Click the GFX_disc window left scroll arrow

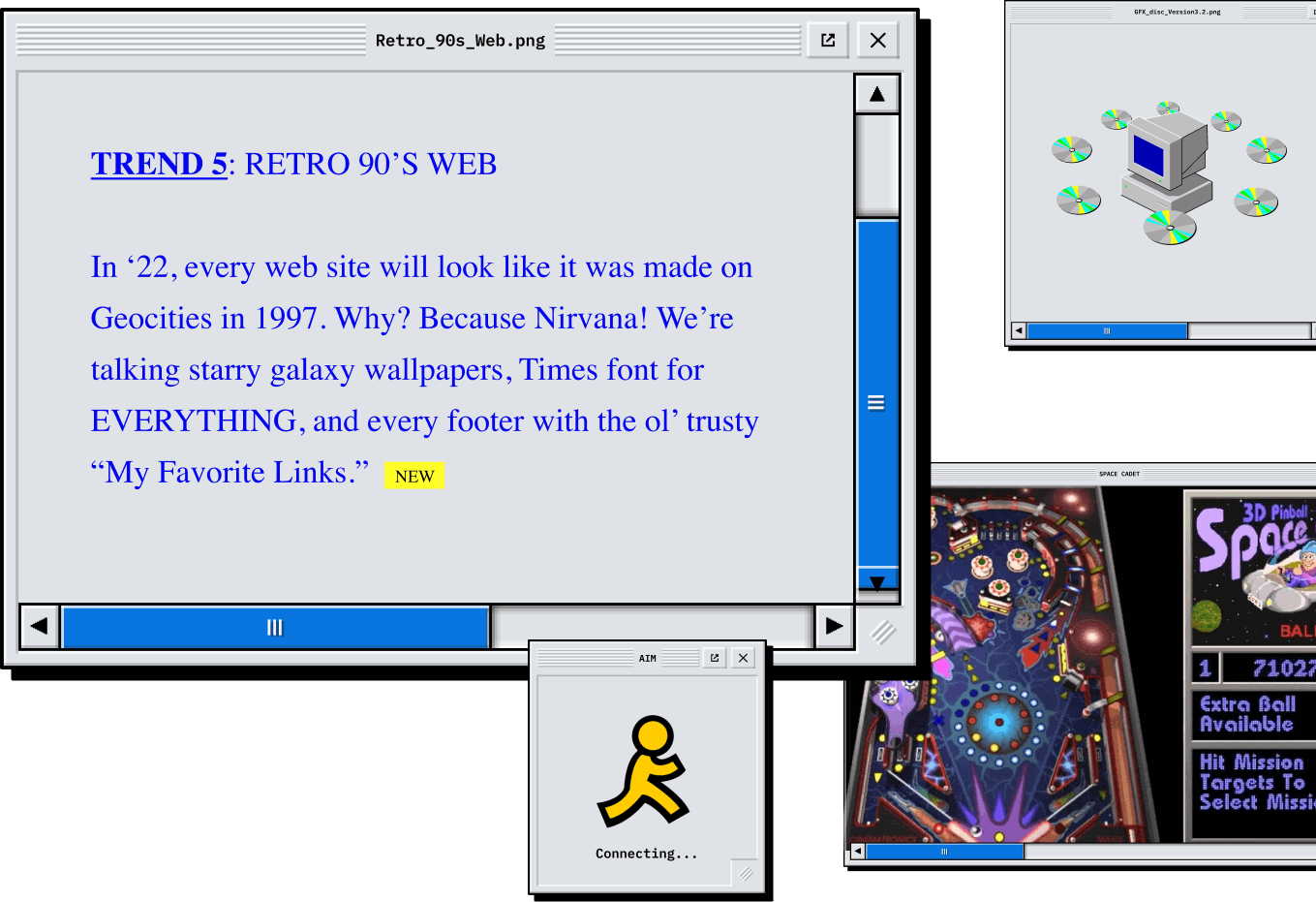(1018, 331)
